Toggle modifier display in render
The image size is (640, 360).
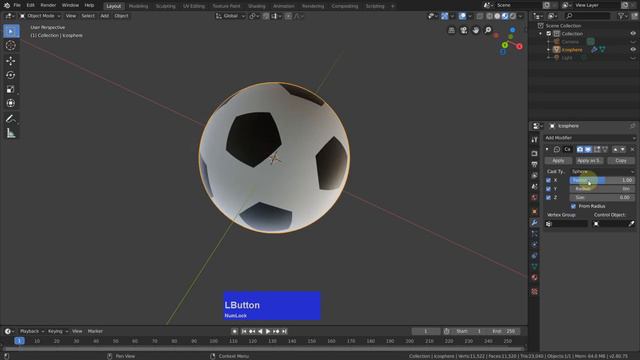point(580,150)
